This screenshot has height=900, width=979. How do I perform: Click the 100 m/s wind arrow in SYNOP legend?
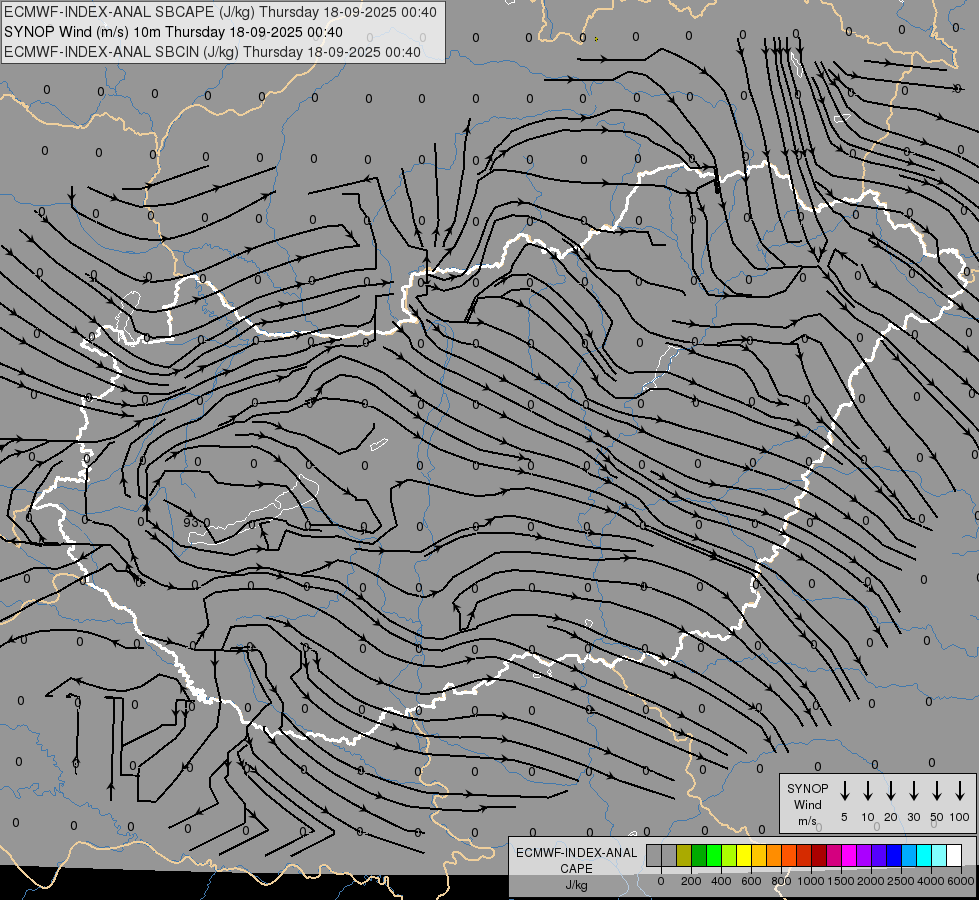pos(960,791)
